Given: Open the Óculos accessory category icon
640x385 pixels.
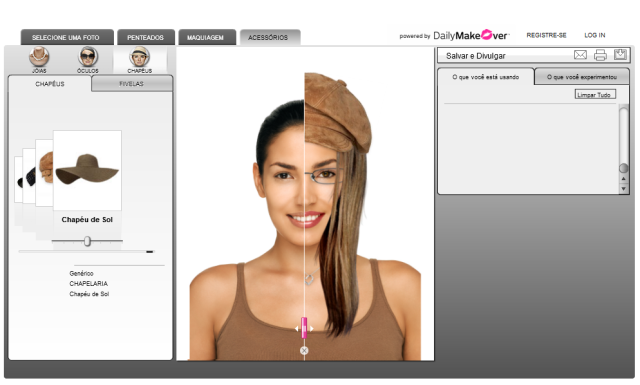Looking at the screenshot, I should 88,59.
